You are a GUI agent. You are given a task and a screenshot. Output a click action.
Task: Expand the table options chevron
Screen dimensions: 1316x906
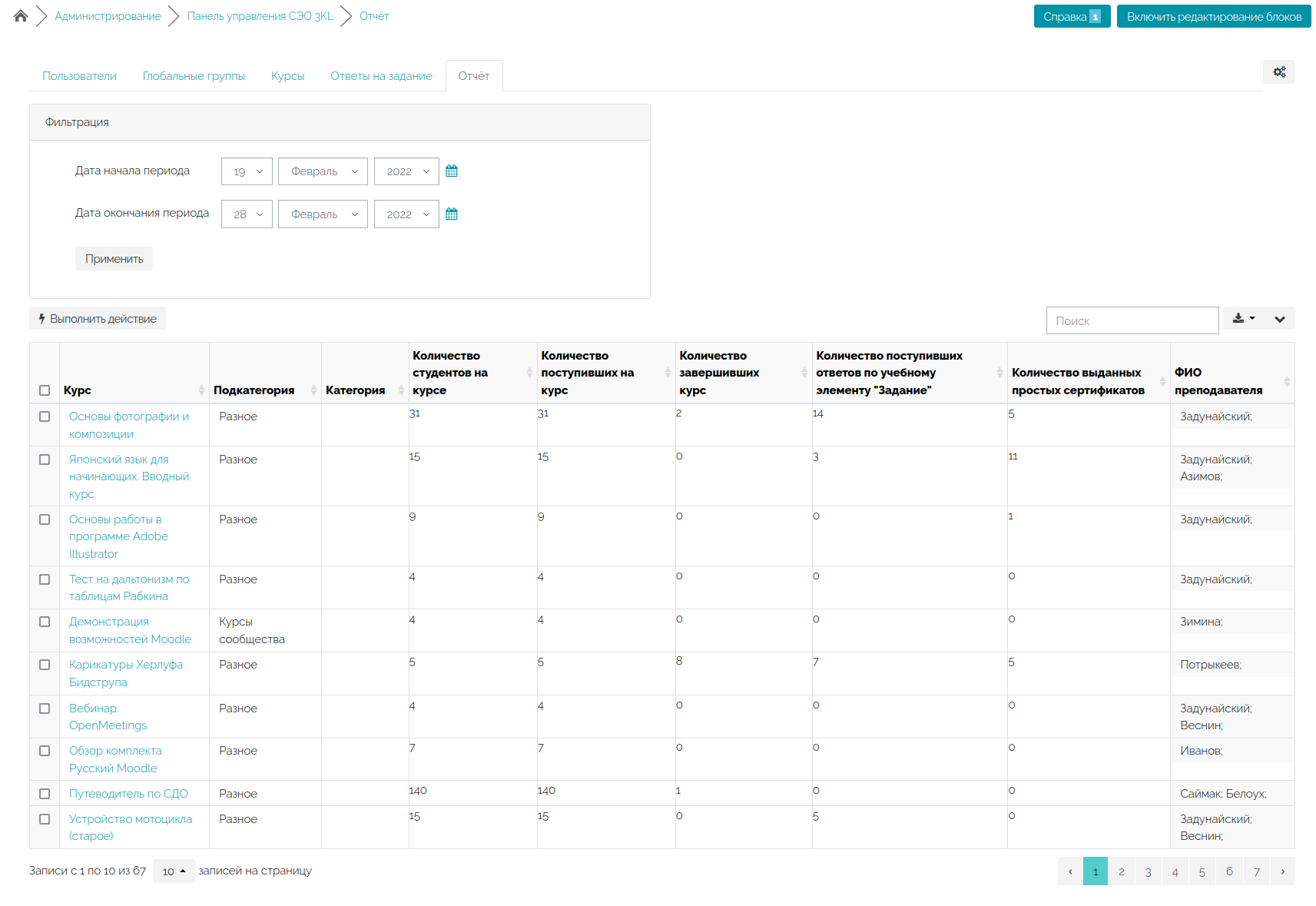coord(1280,318)
